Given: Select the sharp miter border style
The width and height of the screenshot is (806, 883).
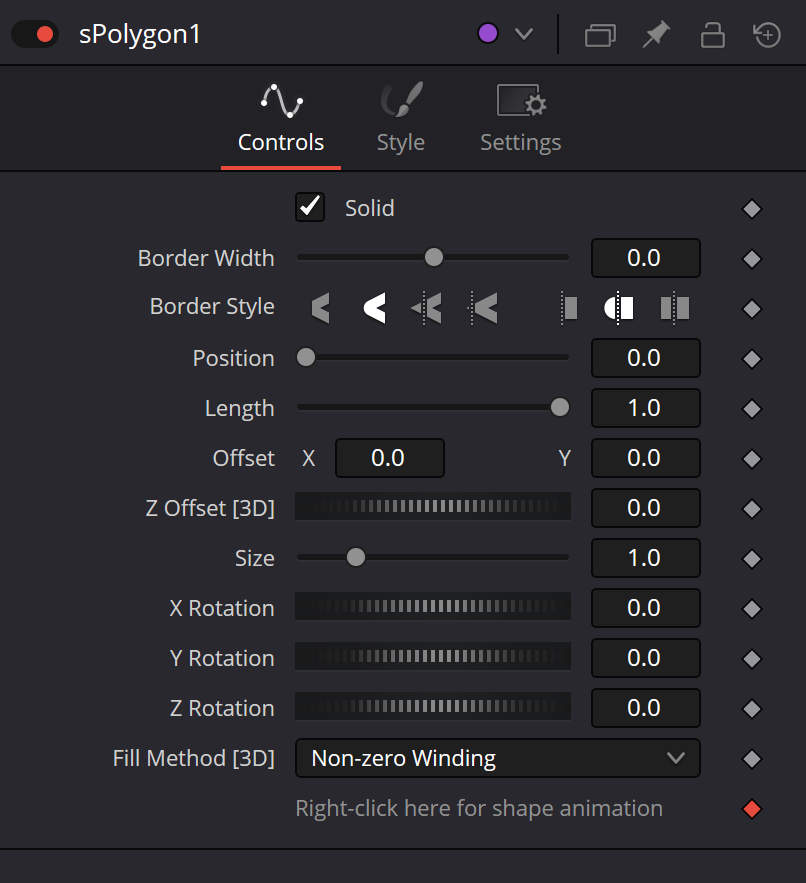Looking at the screenshot, I should (320, 308).
